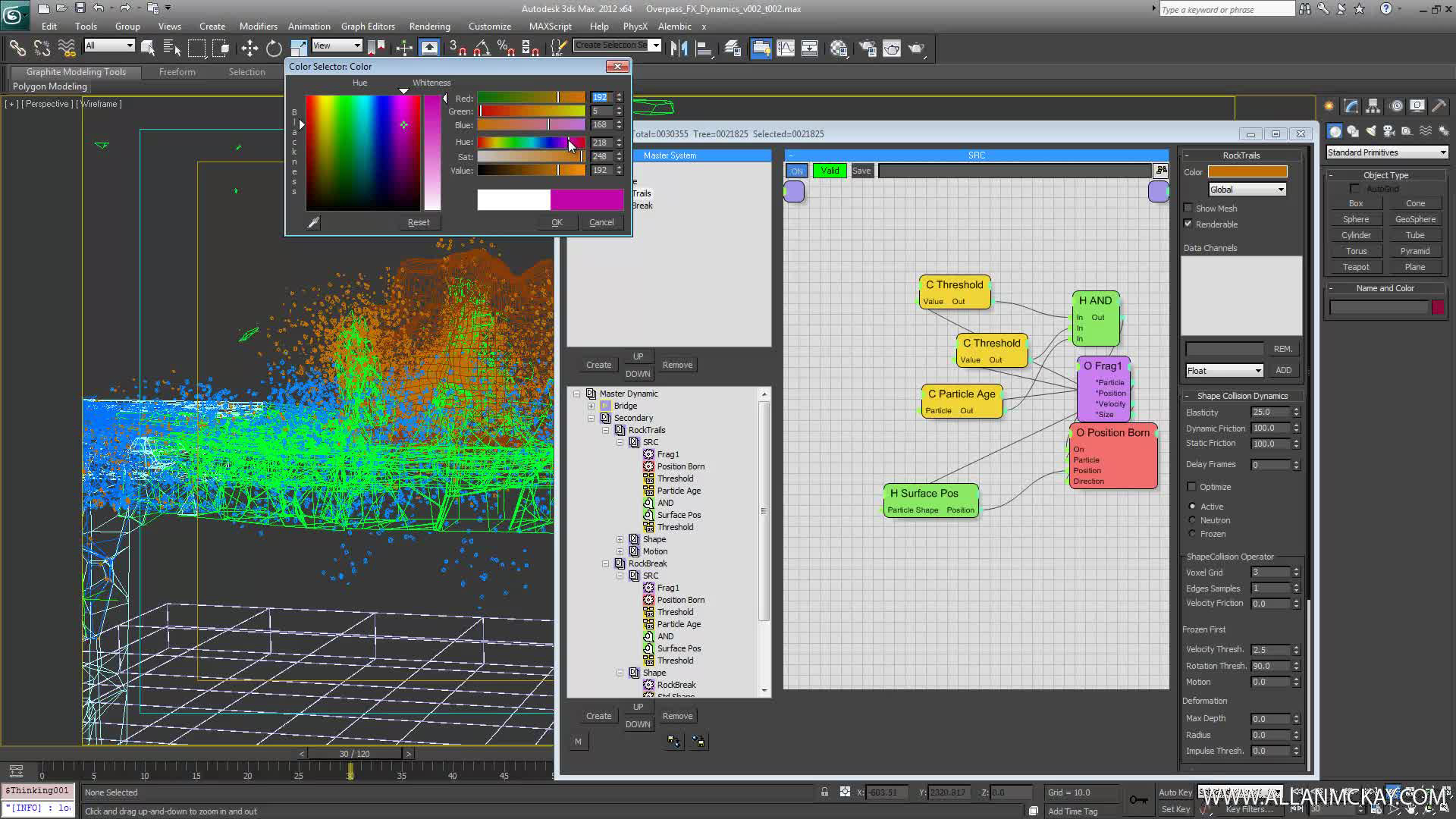Uncheck the Renderable checkbox
Image resolution: width=1456 pixels, height=819 pixels.
click(1188, 224)
